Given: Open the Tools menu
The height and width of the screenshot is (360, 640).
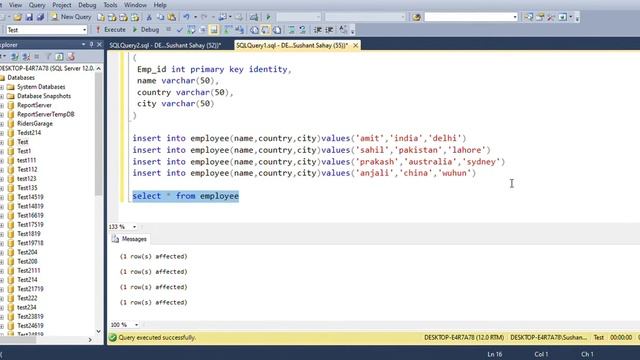Looking at the screenshot, I should 110,5.
